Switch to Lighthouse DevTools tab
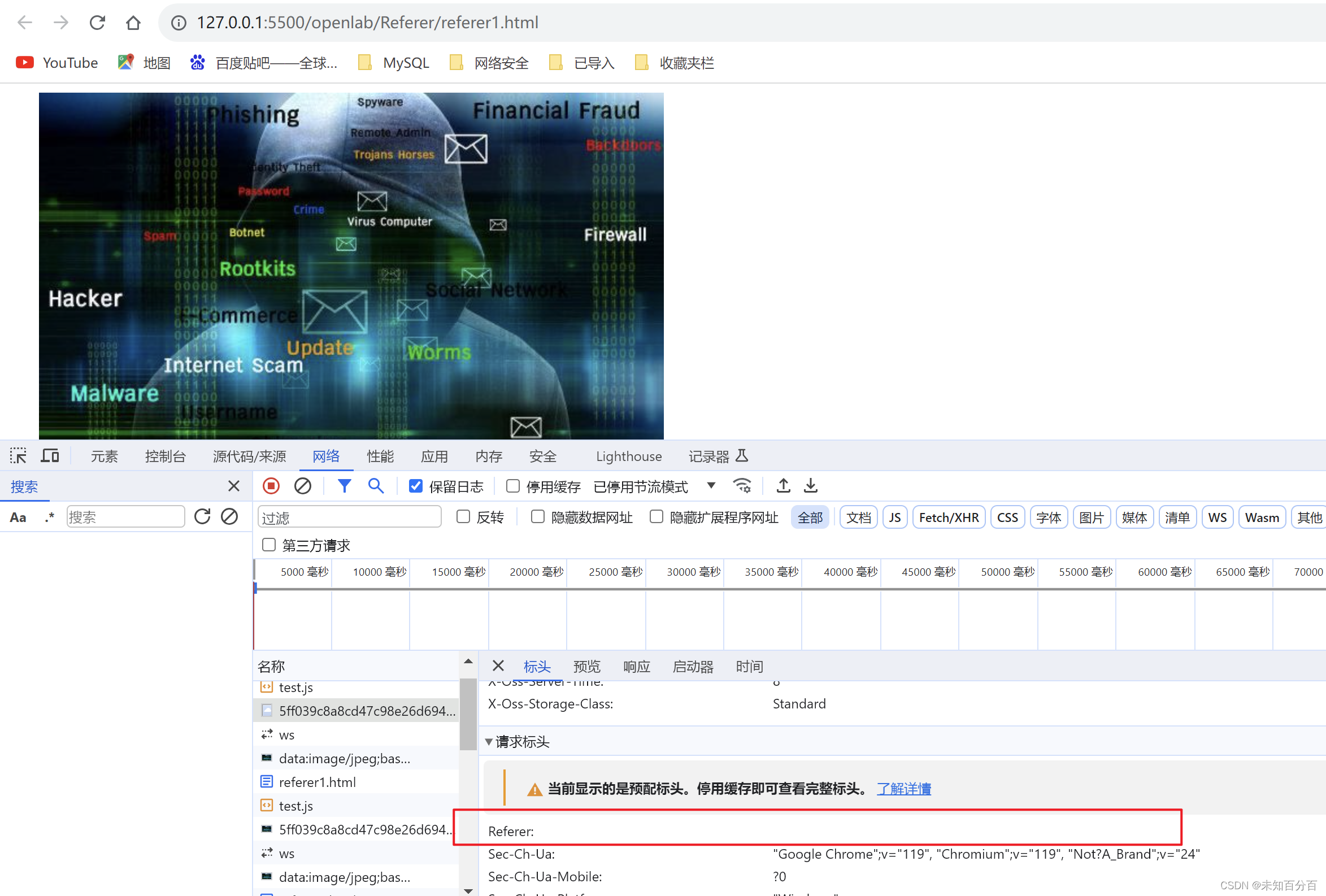1326x896 pixels. click(629, 456)
